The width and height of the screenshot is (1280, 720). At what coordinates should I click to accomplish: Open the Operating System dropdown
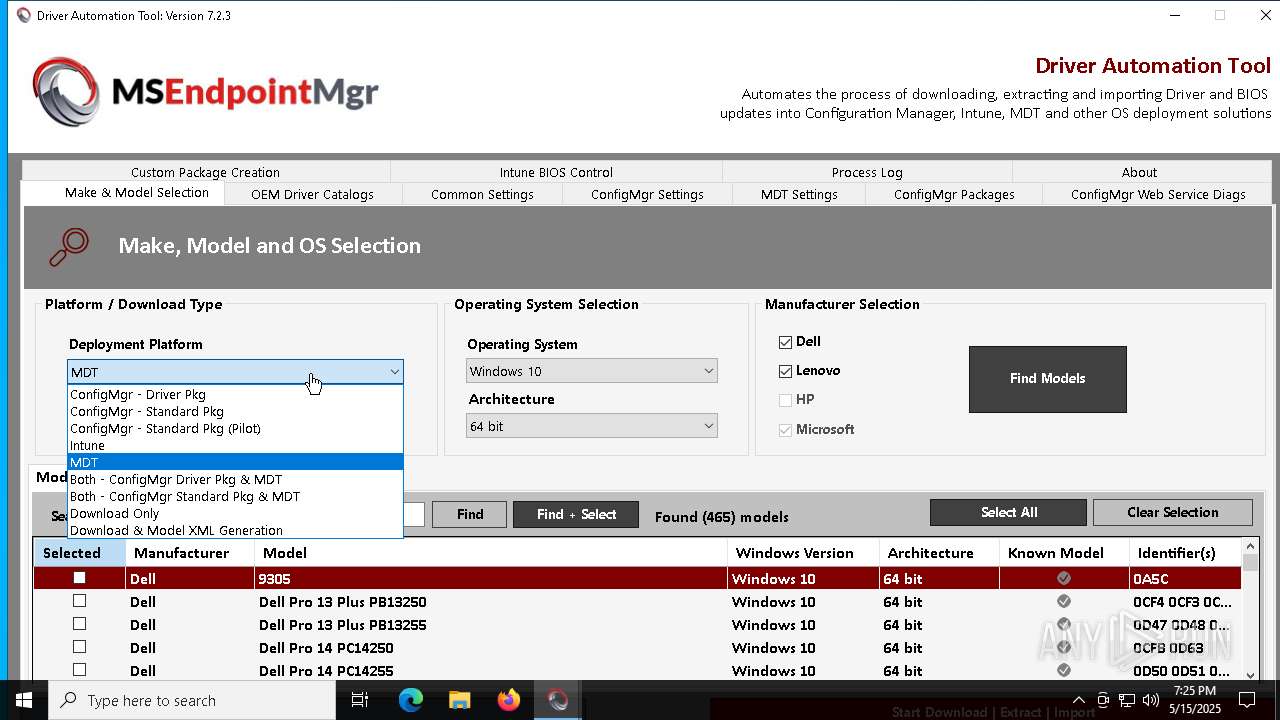point(592,371)
